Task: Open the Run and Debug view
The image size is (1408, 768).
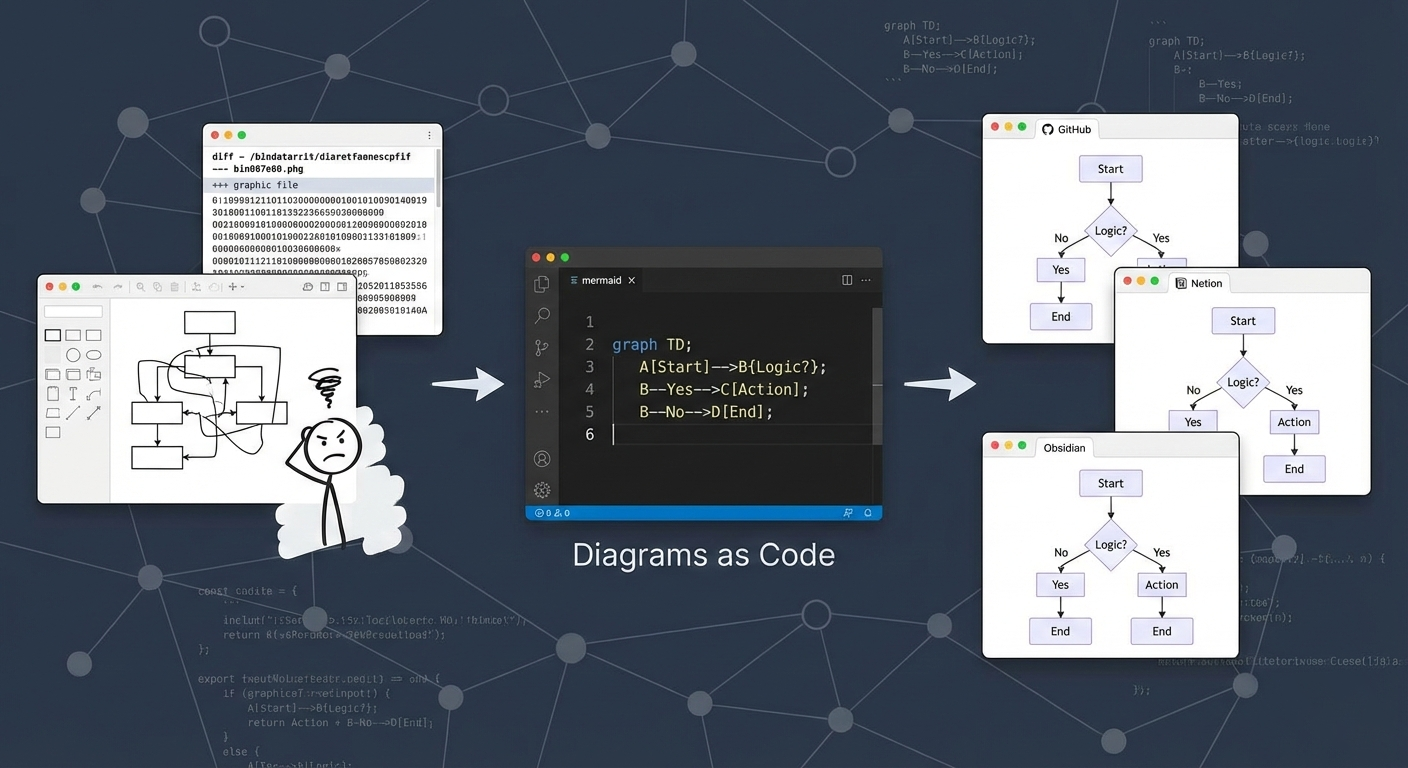Action: (x=542, y=379)
